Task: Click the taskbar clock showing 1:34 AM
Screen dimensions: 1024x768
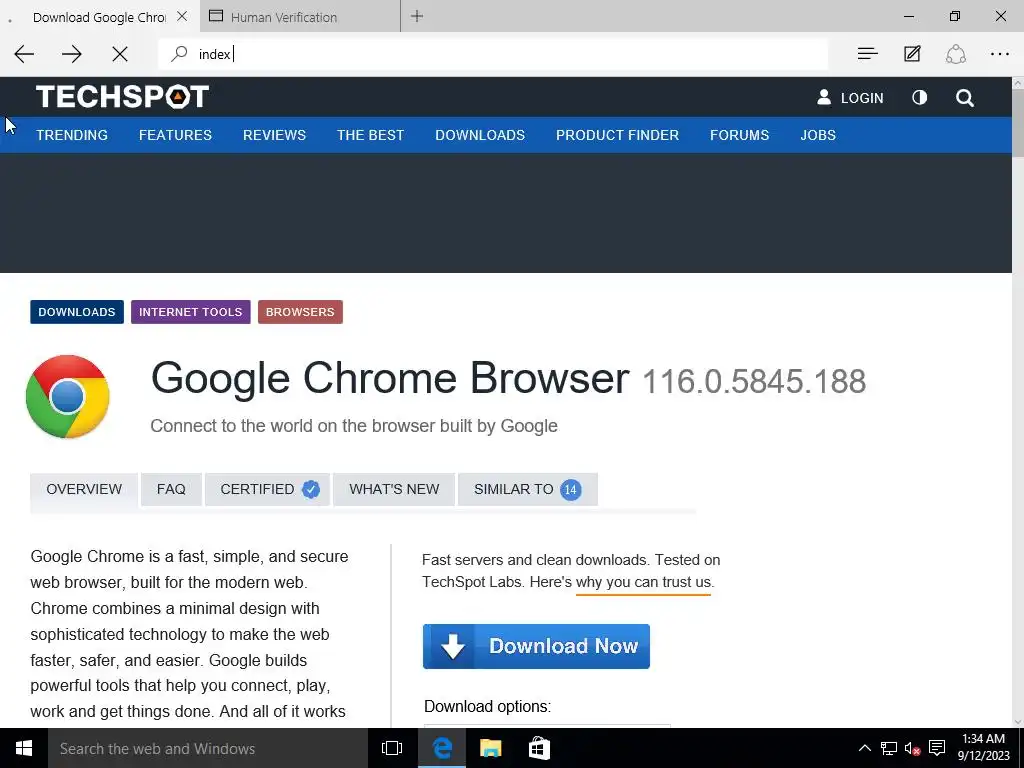Action: (984, 748)
